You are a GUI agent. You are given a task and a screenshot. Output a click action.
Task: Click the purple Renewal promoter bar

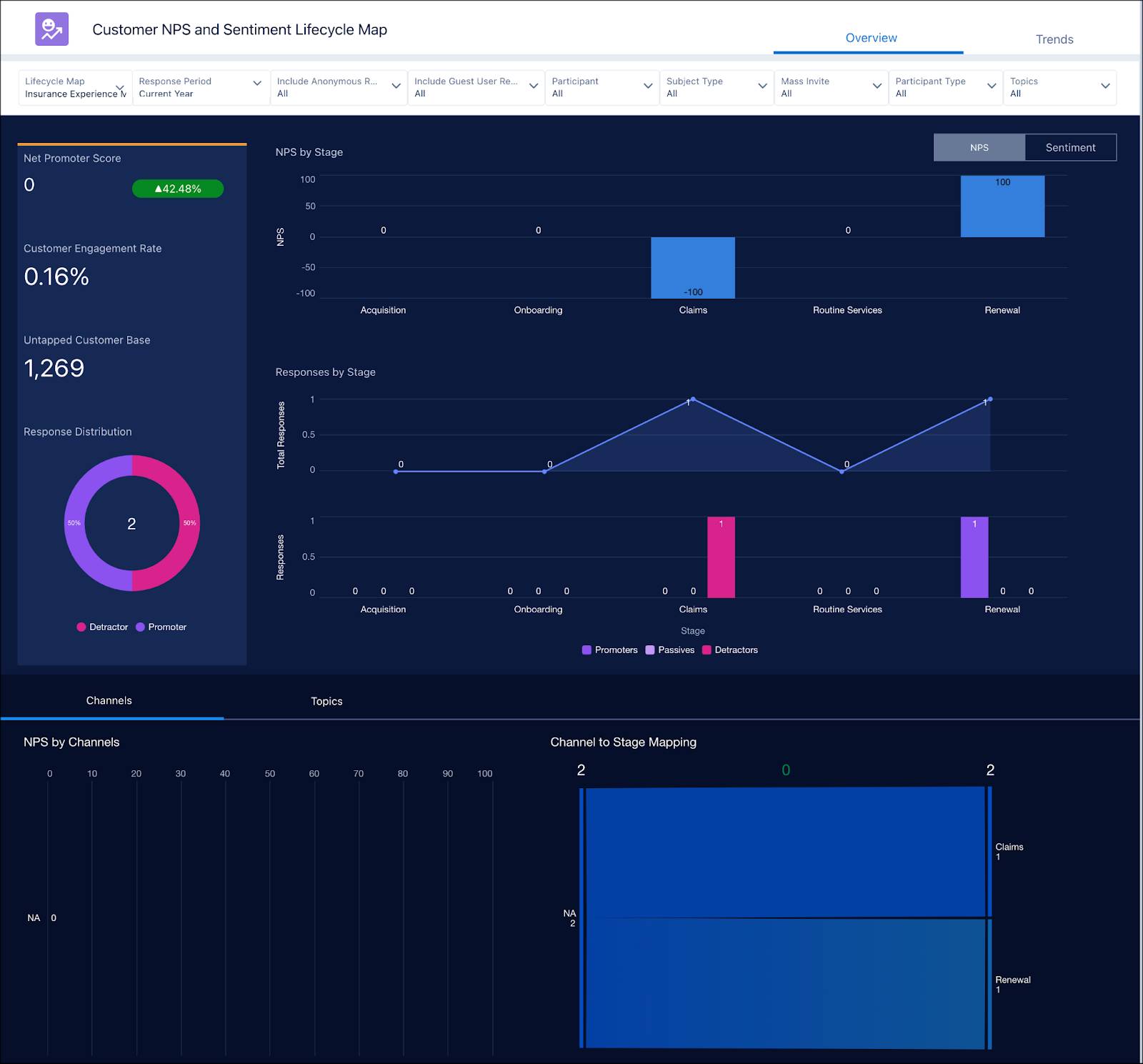point(974,557)
